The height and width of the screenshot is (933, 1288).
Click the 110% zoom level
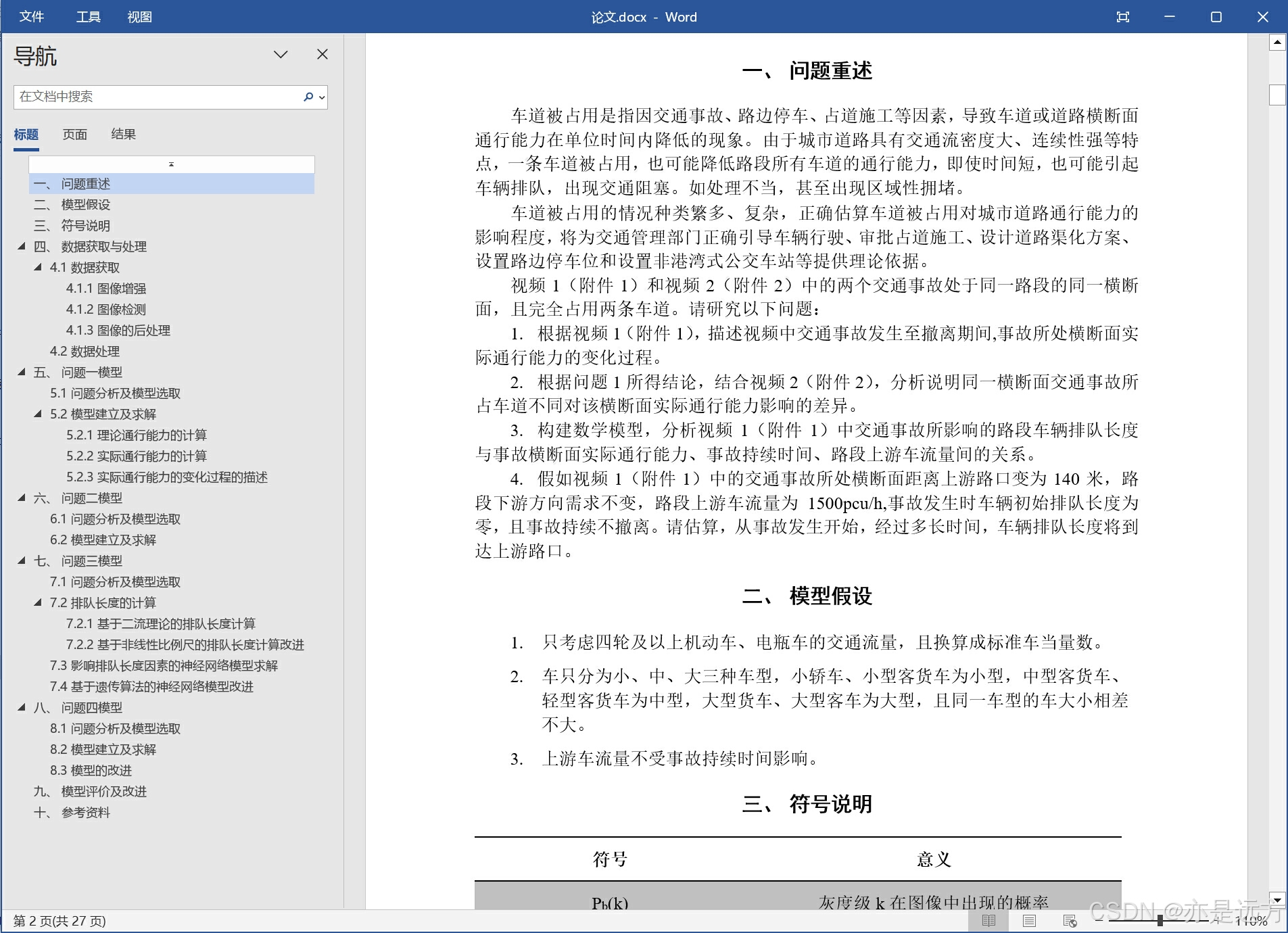click(1251, 921)
